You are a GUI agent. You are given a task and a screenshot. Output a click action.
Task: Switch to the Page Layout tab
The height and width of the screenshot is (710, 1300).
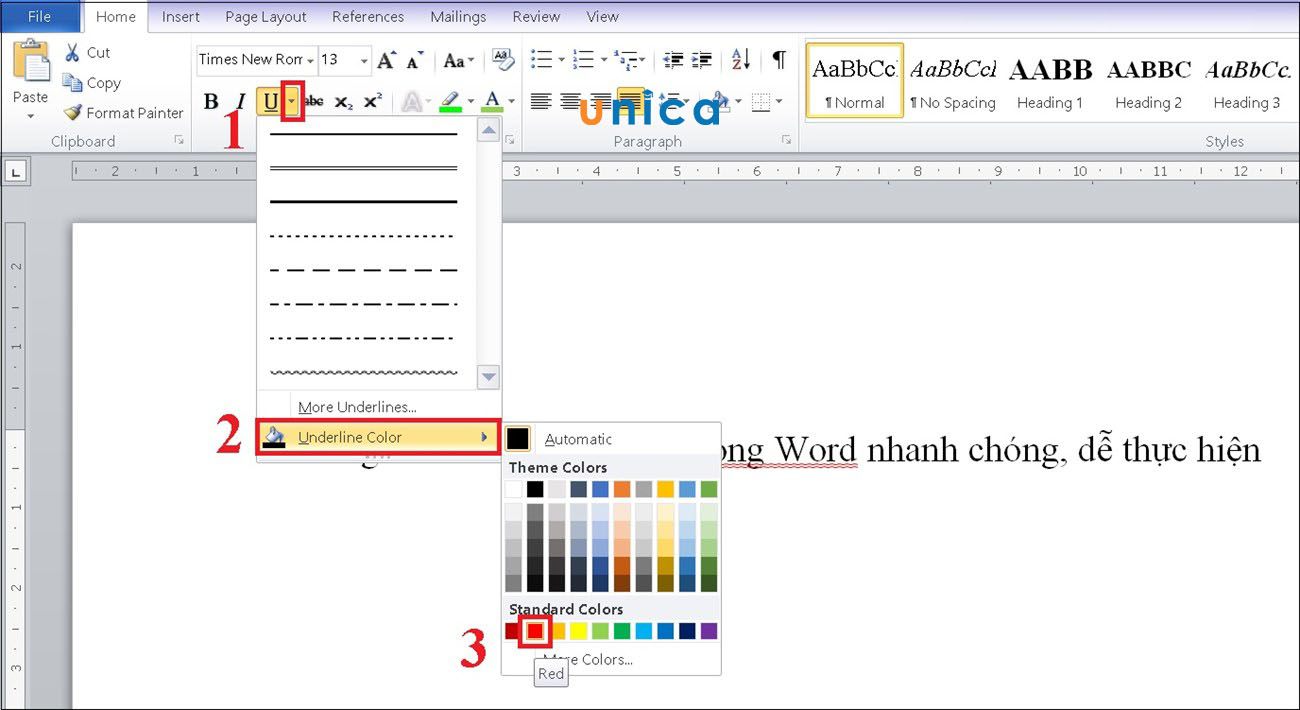tap(266, 16)
